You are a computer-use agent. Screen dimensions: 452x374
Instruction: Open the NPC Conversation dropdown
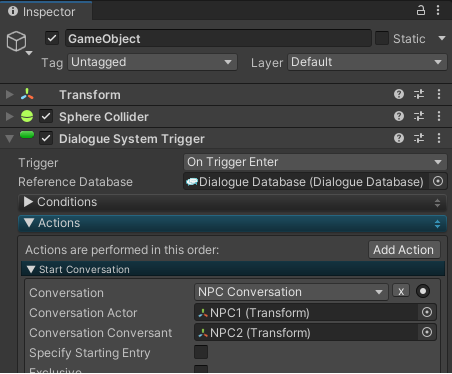click(291, 292)
